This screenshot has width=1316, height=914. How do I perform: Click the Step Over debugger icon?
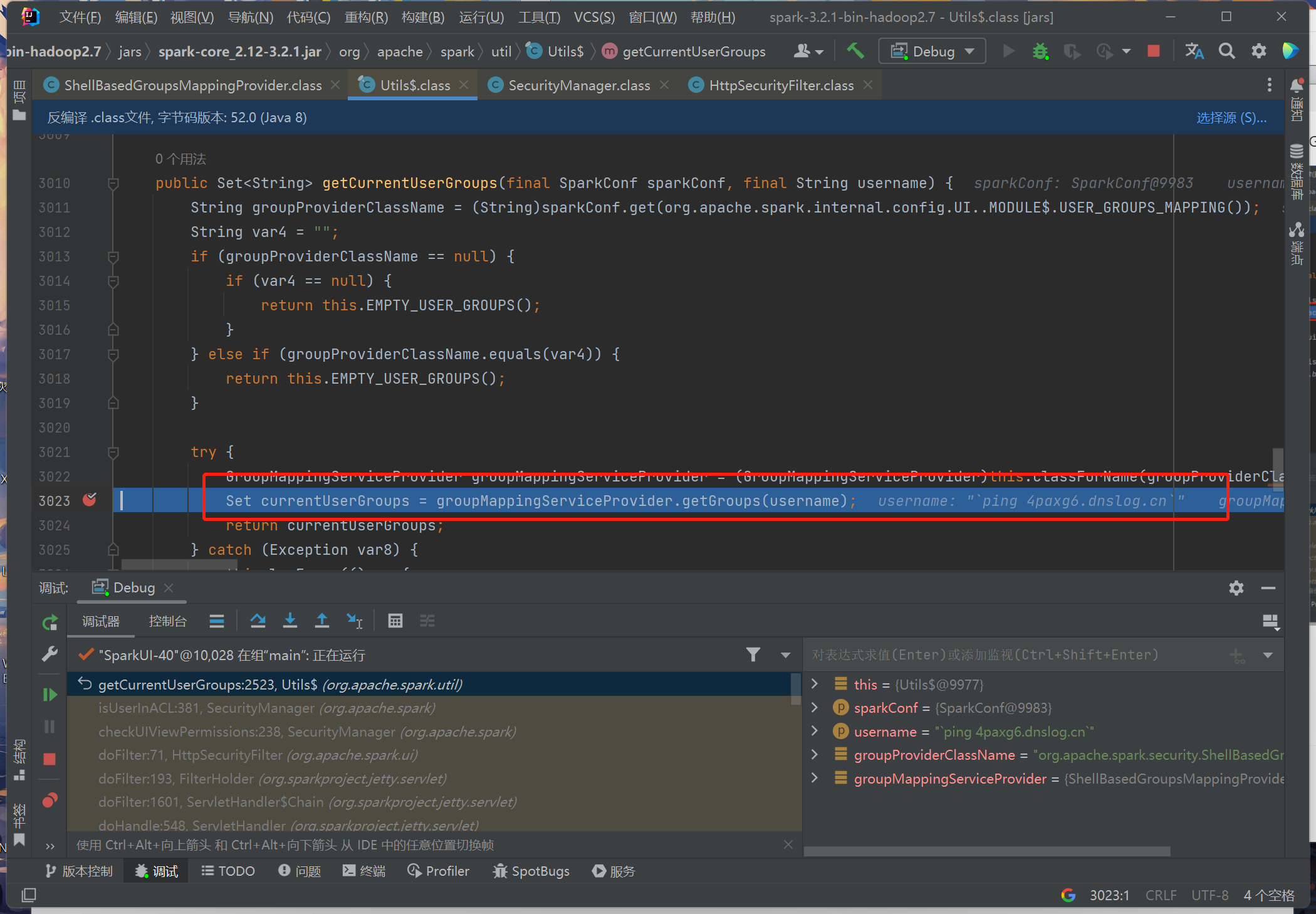[x=258, y=621]
